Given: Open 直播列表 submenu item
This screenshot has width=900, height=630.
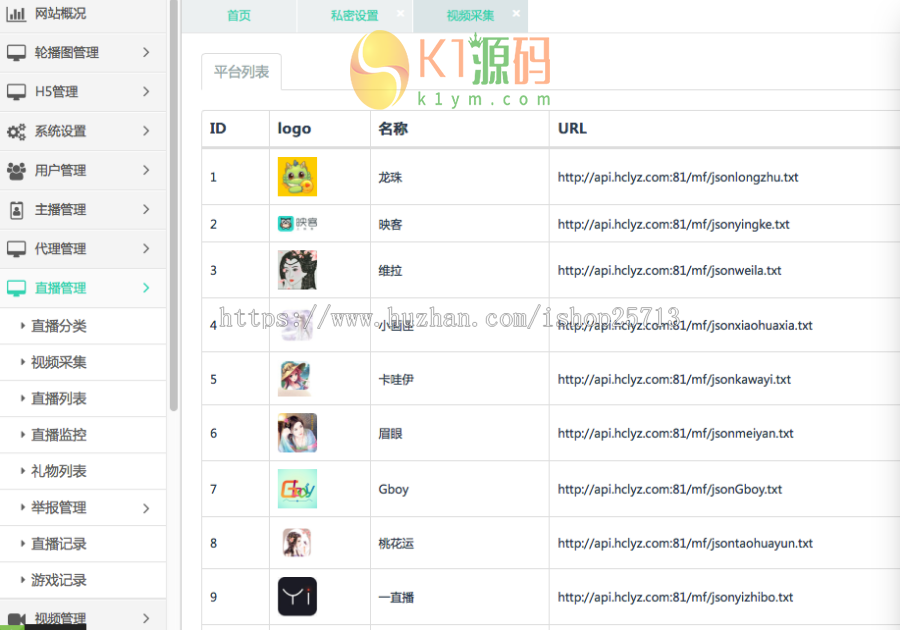Looking at the screenshot, I should pyautogui.click(x=83, y=398).
